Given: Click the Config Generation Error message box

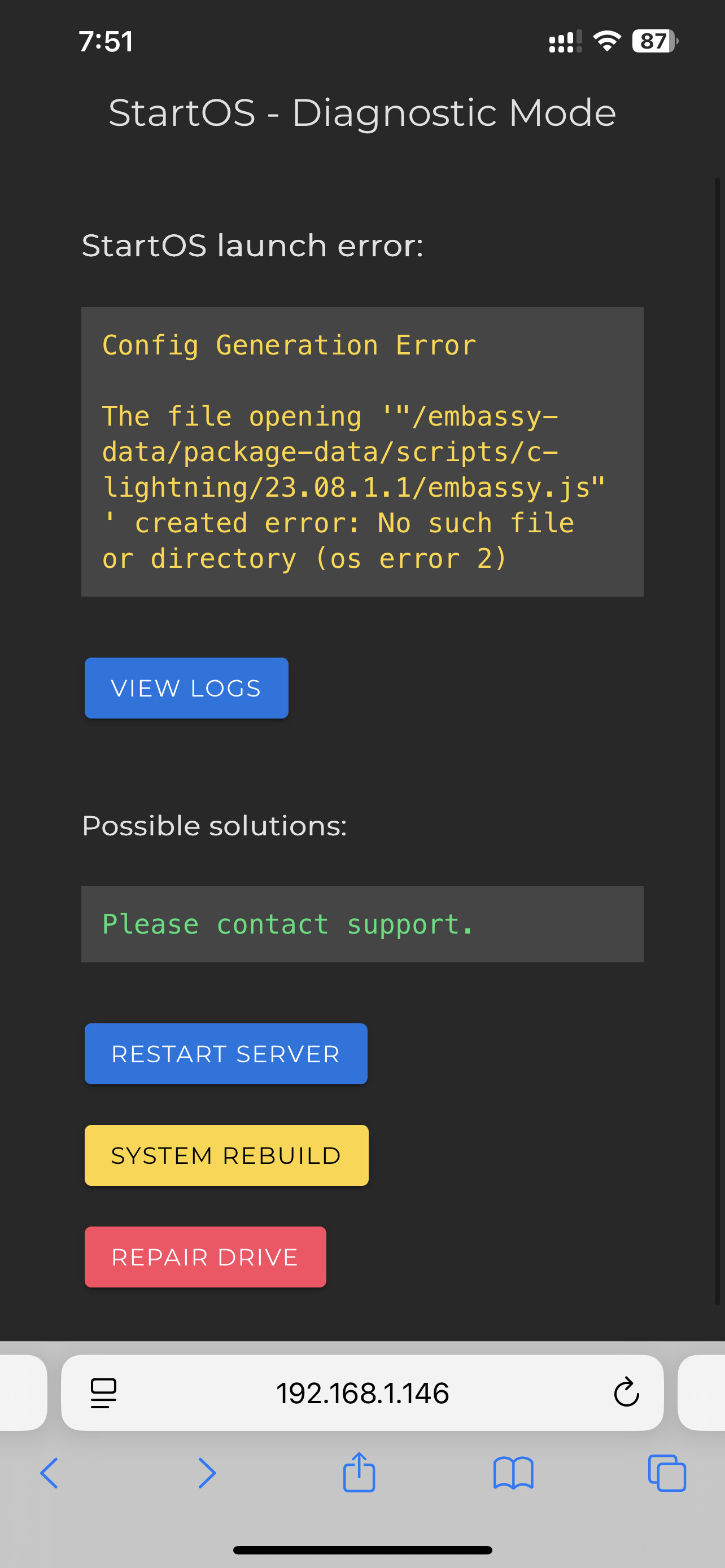Looking at the screenshot, I should 362,452.
